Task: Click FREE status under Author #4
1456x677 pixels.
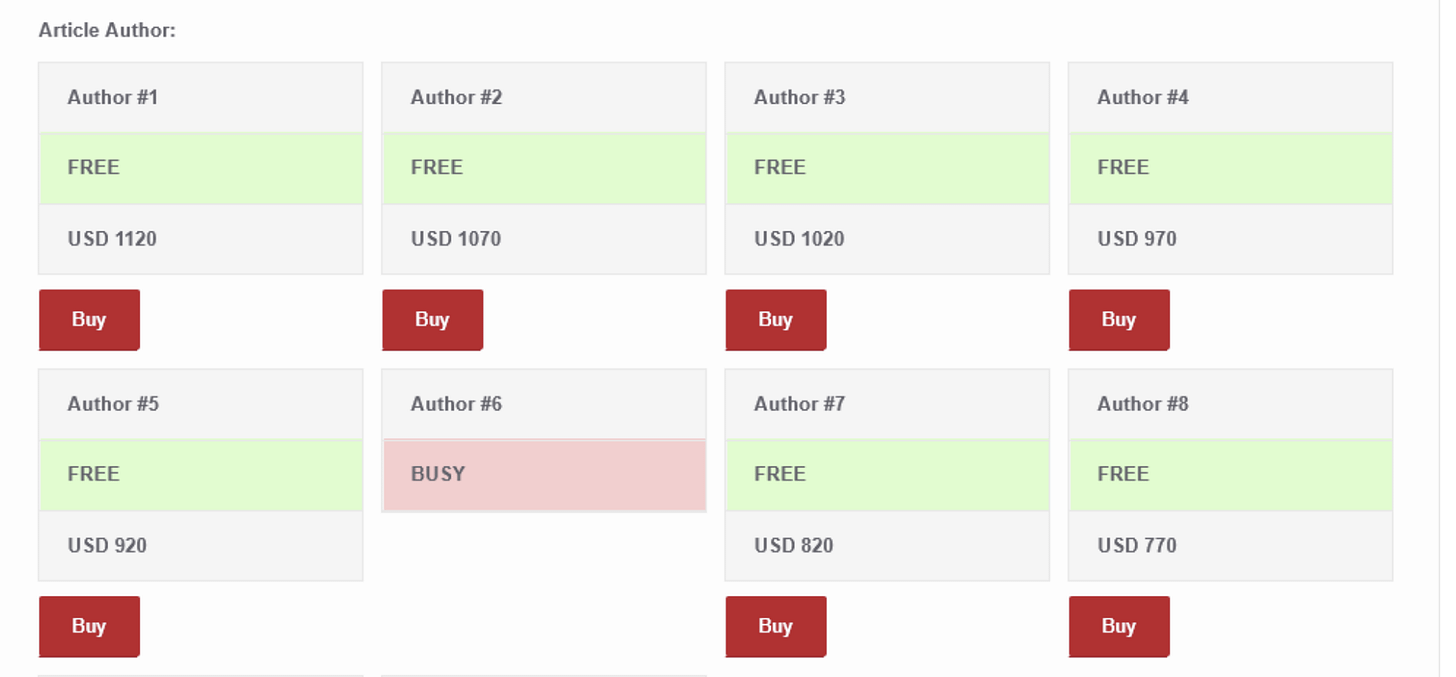Action: 1231,168
